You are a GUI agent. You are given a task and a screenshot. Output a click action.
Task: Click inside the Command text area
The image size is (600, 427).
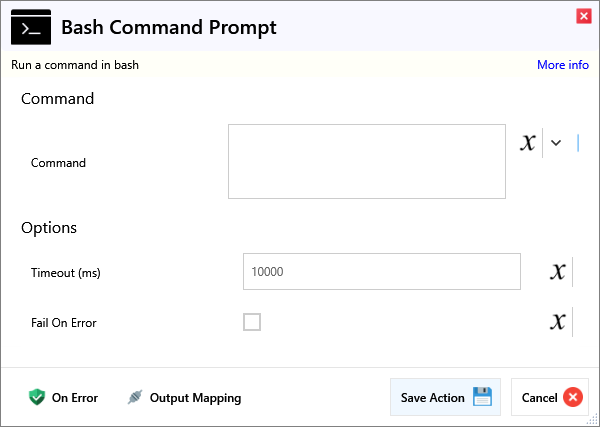click(366, 161)
